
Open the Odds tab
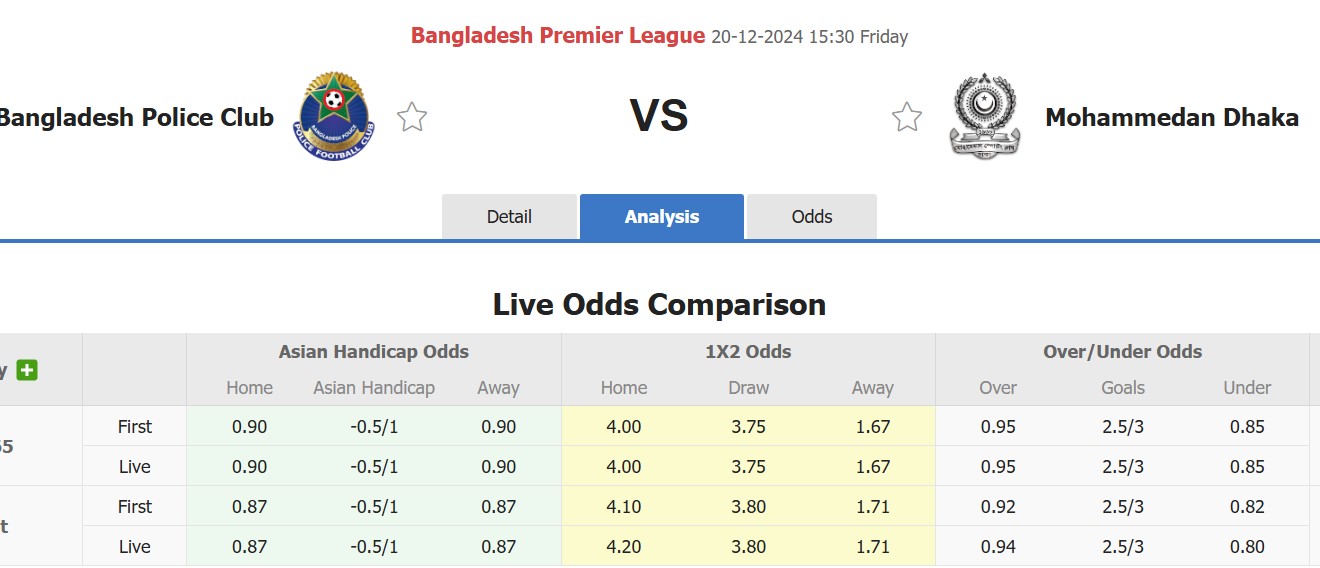811,217
